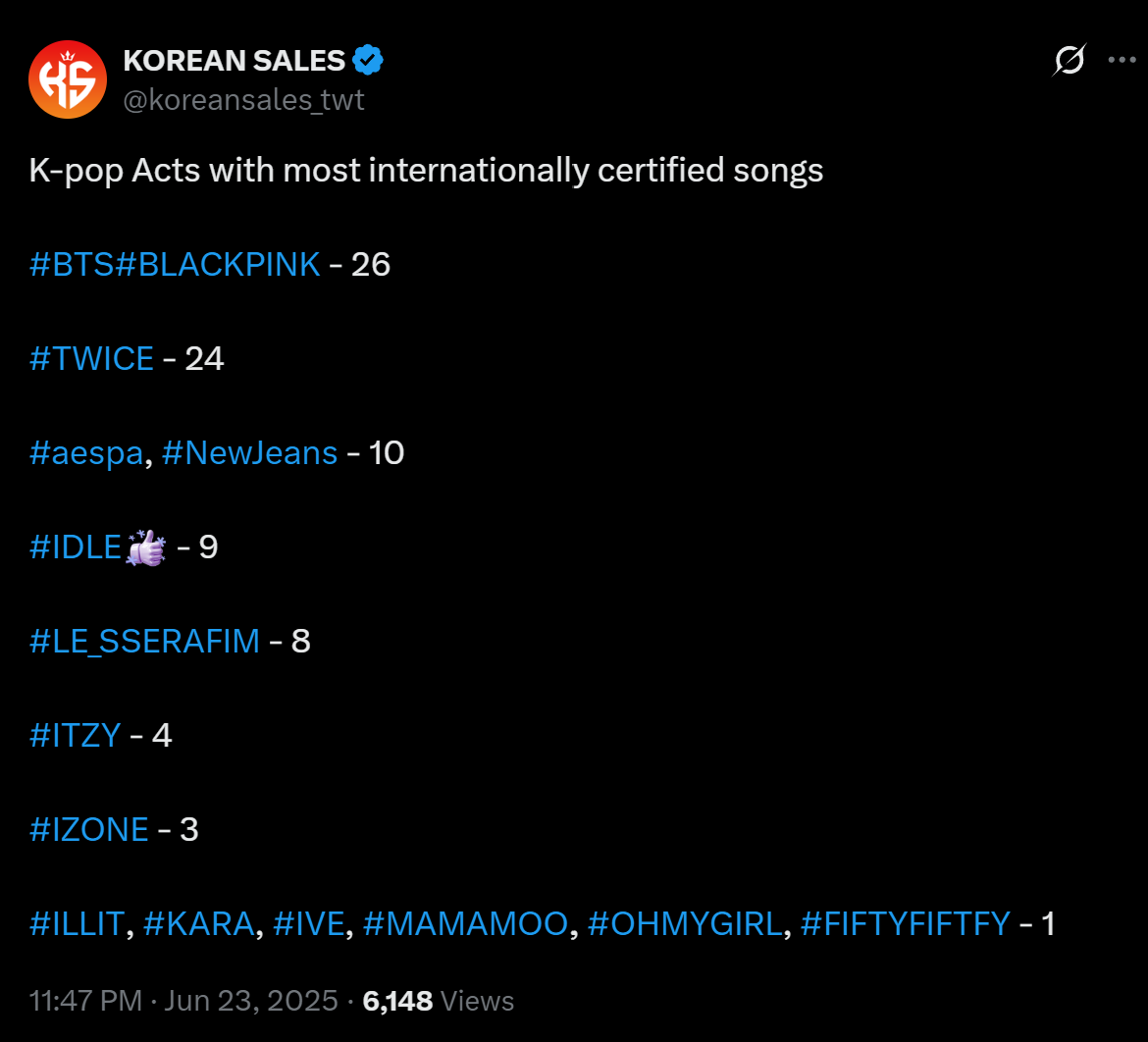Open the KOREAN SALES display name

point(235,61)
